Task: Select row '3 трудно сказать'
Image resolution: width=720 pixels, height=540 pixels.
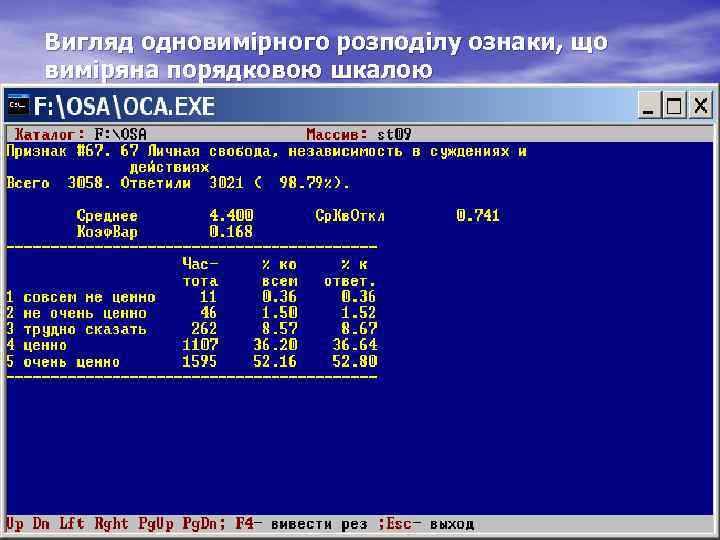Action: 191,329
